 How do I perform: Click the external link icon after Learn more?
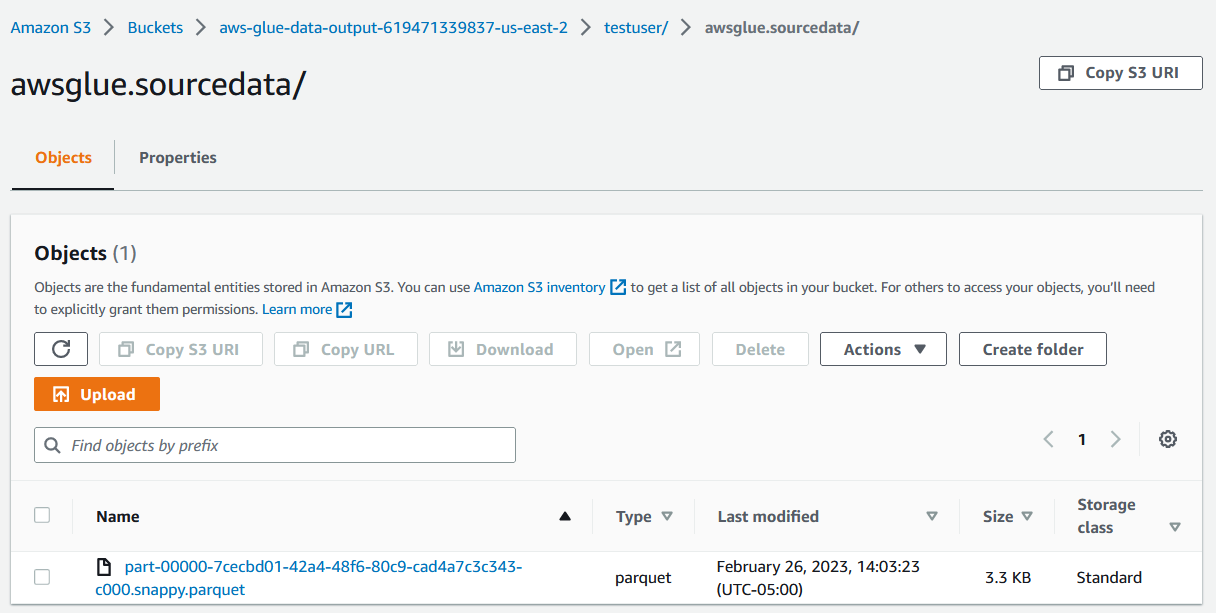pyautogui.click(x=344, y=310)
